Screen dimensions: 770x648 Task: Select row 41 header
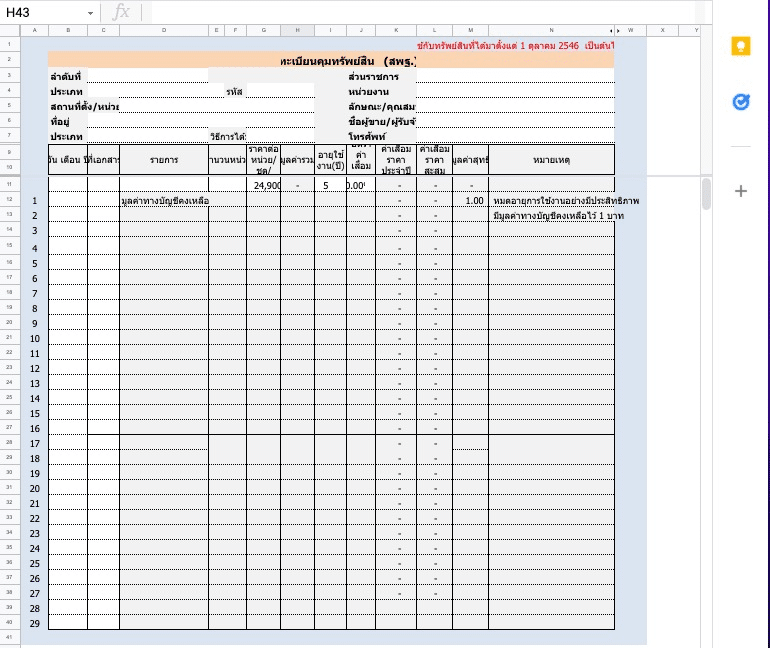(x=9, y=637)
